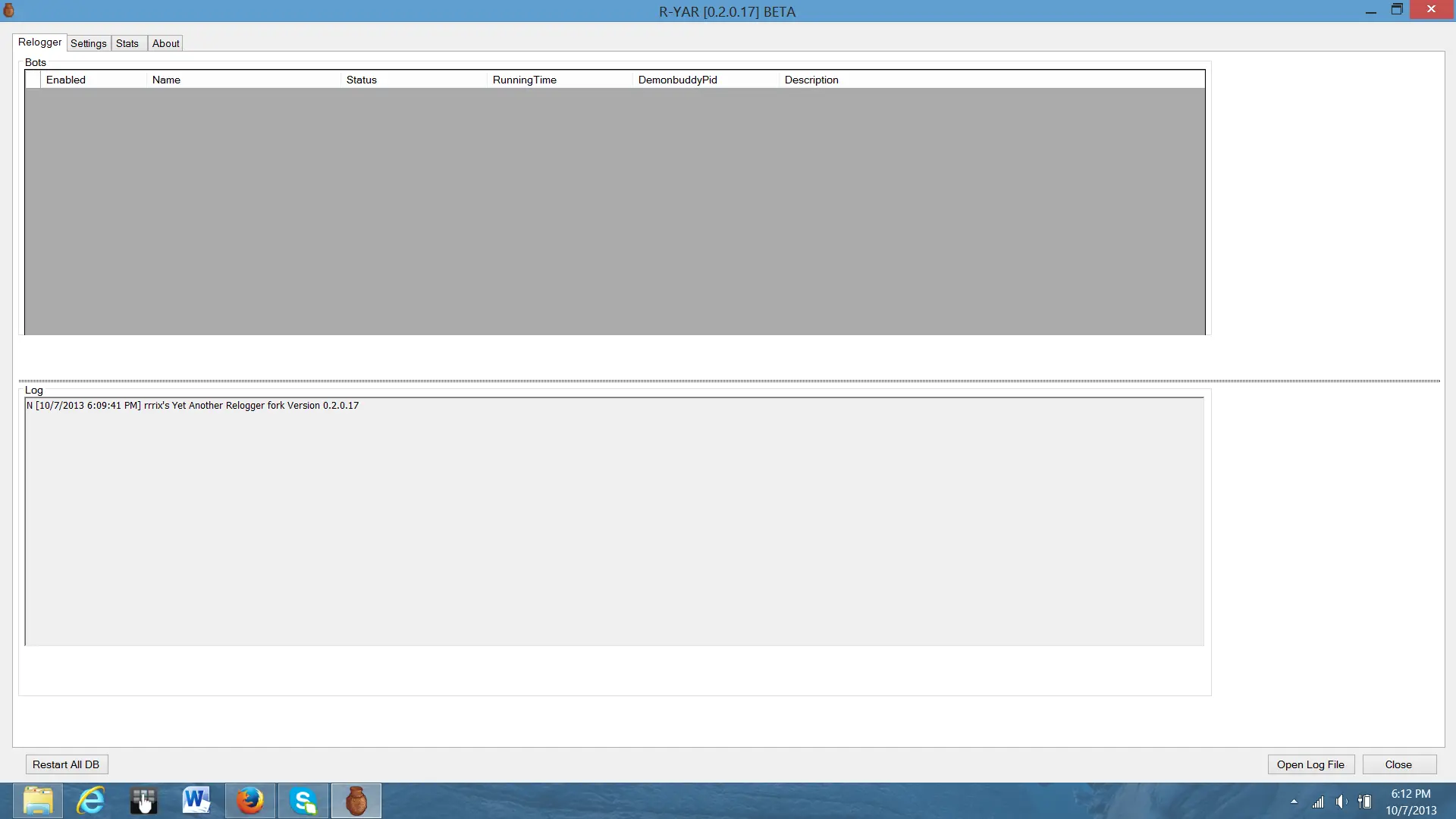Viewport: 1456px width, 819px height.
Task: Open the Settings tab
Action: click(89, 43)
